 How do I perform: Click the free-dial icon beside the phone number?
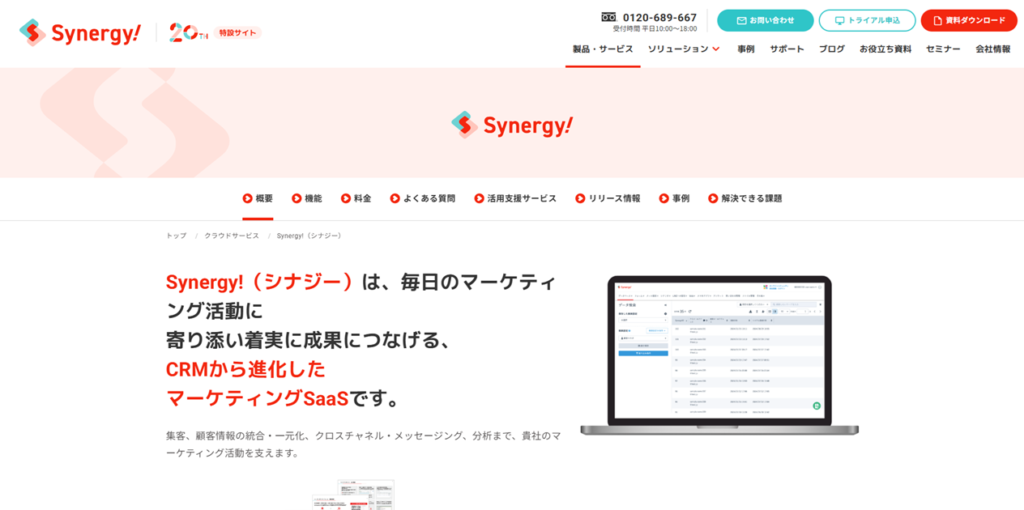(x=609, y=17)
